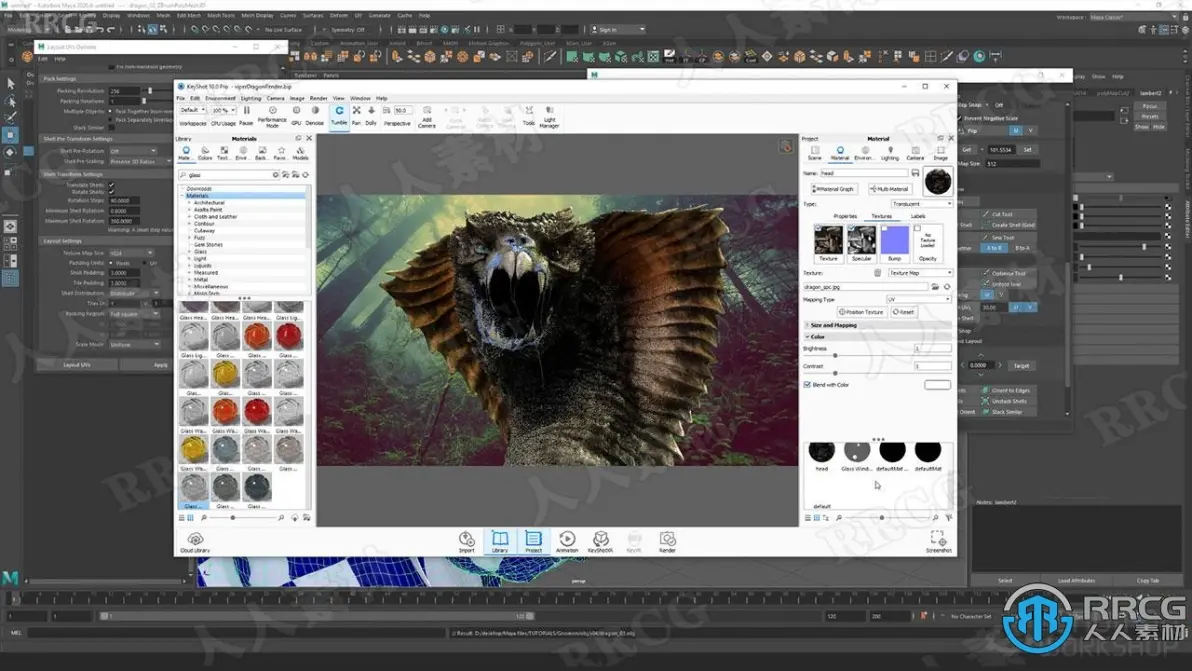The width and height of the screenshot is (1192, 671).
Task: Open the CPU Usage percent dropdown
Action: click(223, 110)
